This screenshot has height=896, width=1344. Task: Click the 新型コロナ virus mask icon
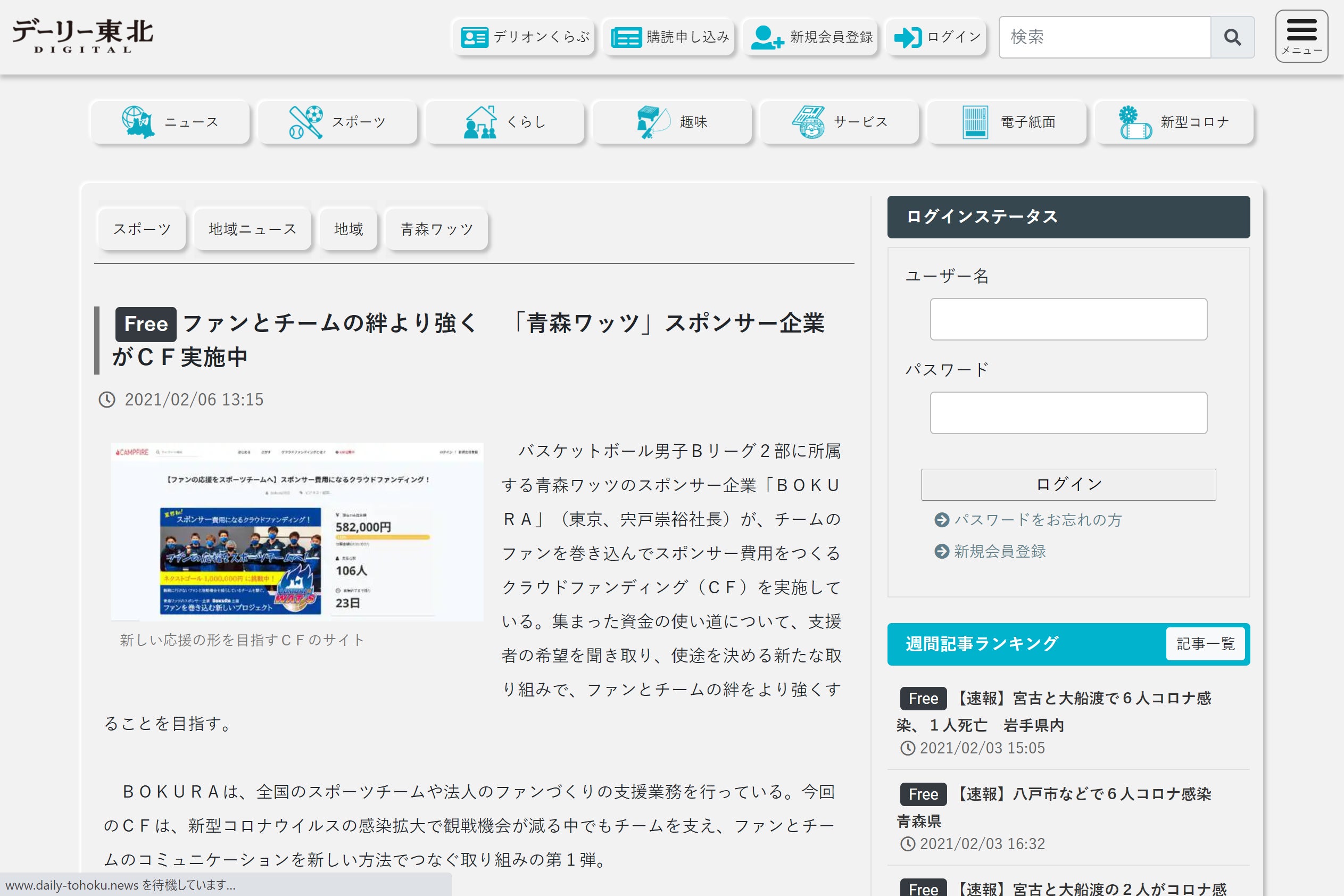pyautogui.click(x=1134, y=122)
